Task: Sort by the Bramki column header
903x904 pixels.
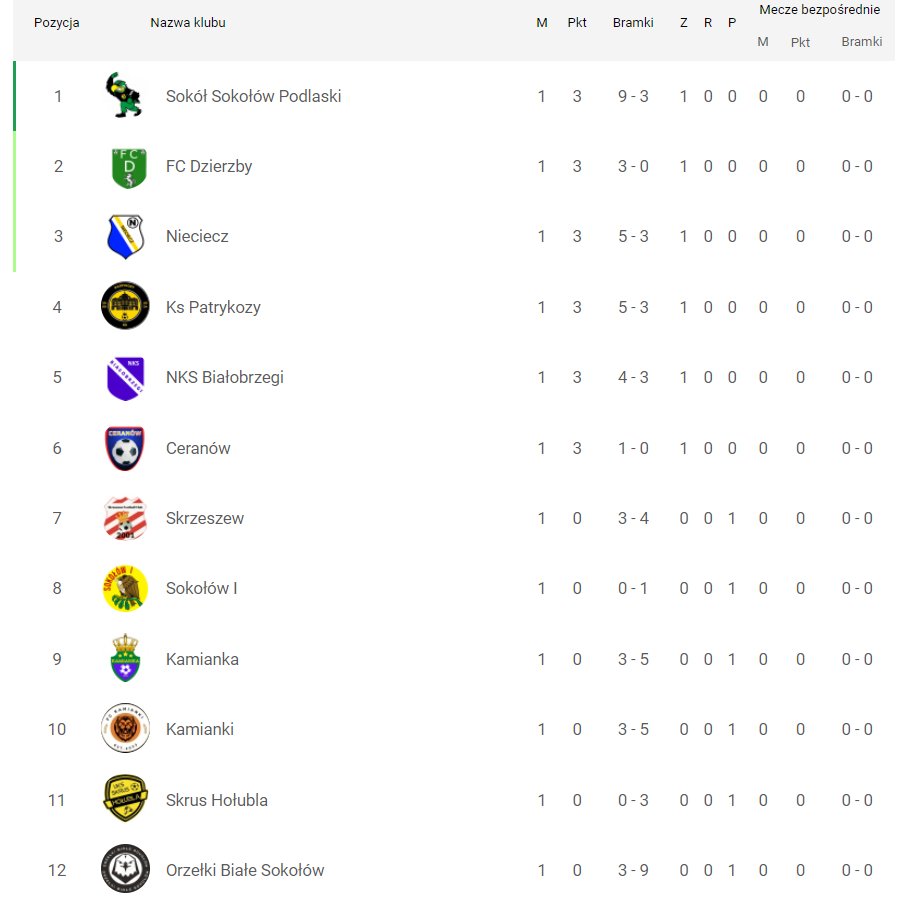Action: pyautogui.click(x=633, y=22)
